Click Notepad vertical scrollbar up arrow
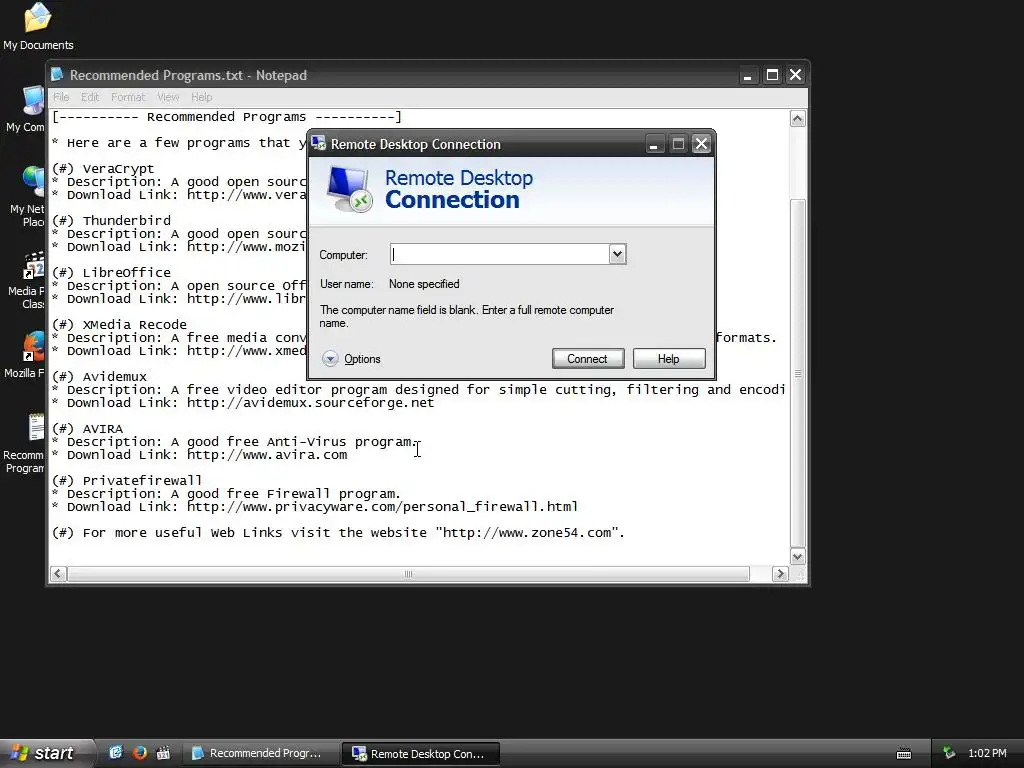 click(797, 118)
